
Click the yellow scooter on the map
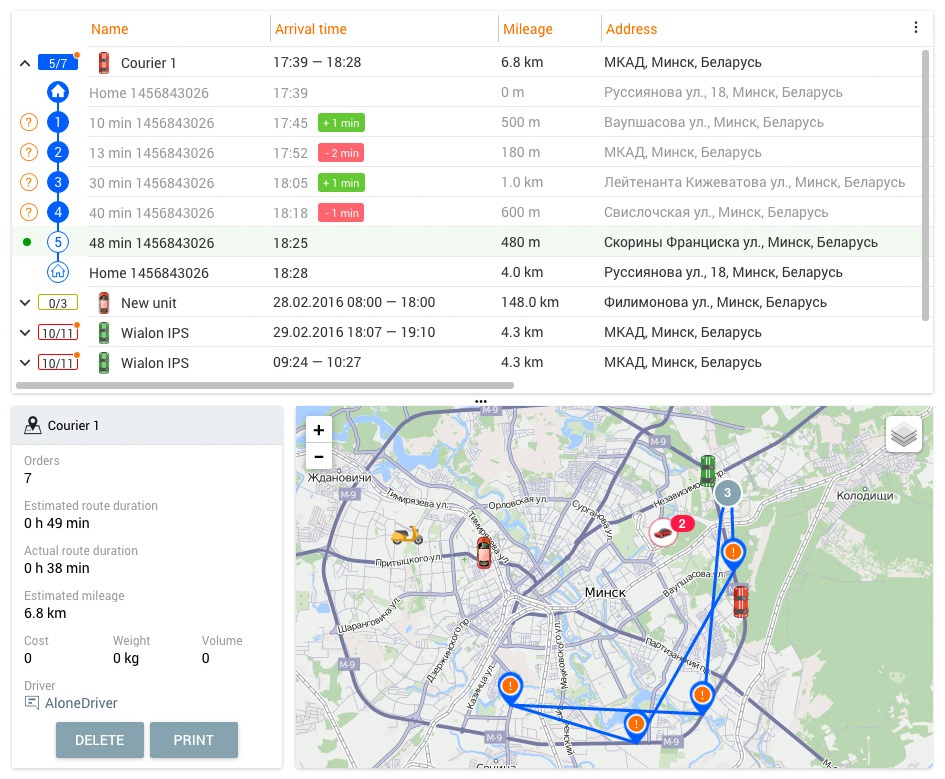(x=407, y=535)
